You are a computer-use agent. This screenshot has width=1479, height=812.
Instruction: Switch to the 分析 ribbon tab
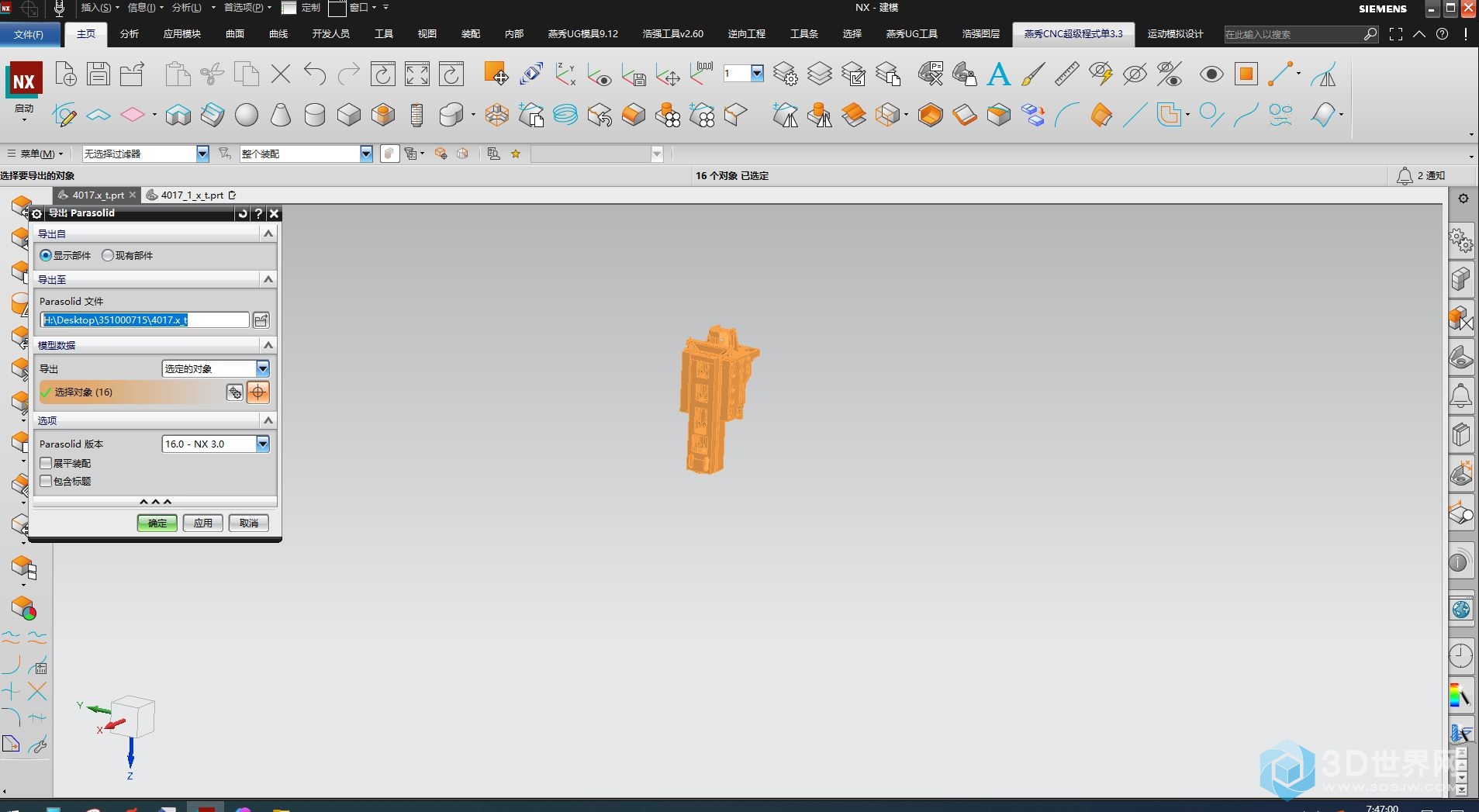(x=130, y=34)
